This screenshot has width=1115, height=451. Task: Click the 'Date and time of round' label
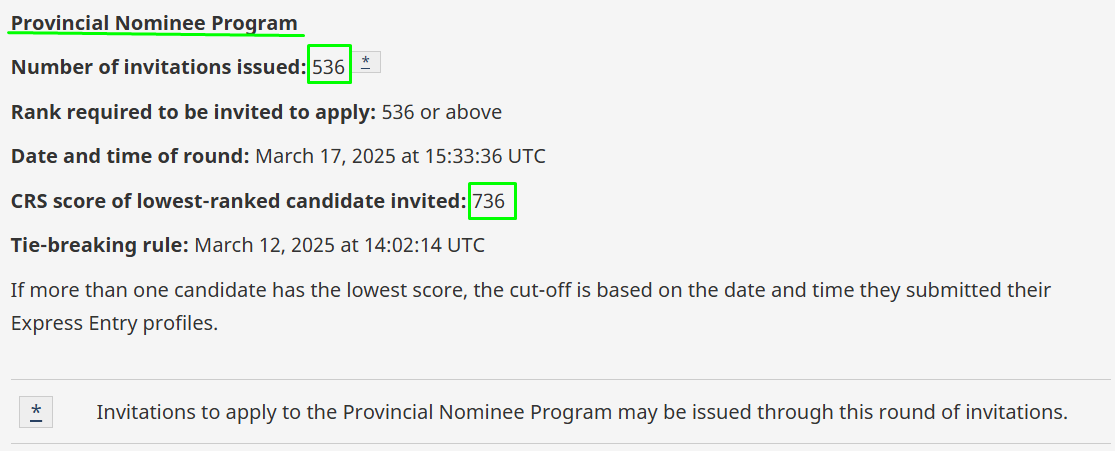tap(130, 156)
